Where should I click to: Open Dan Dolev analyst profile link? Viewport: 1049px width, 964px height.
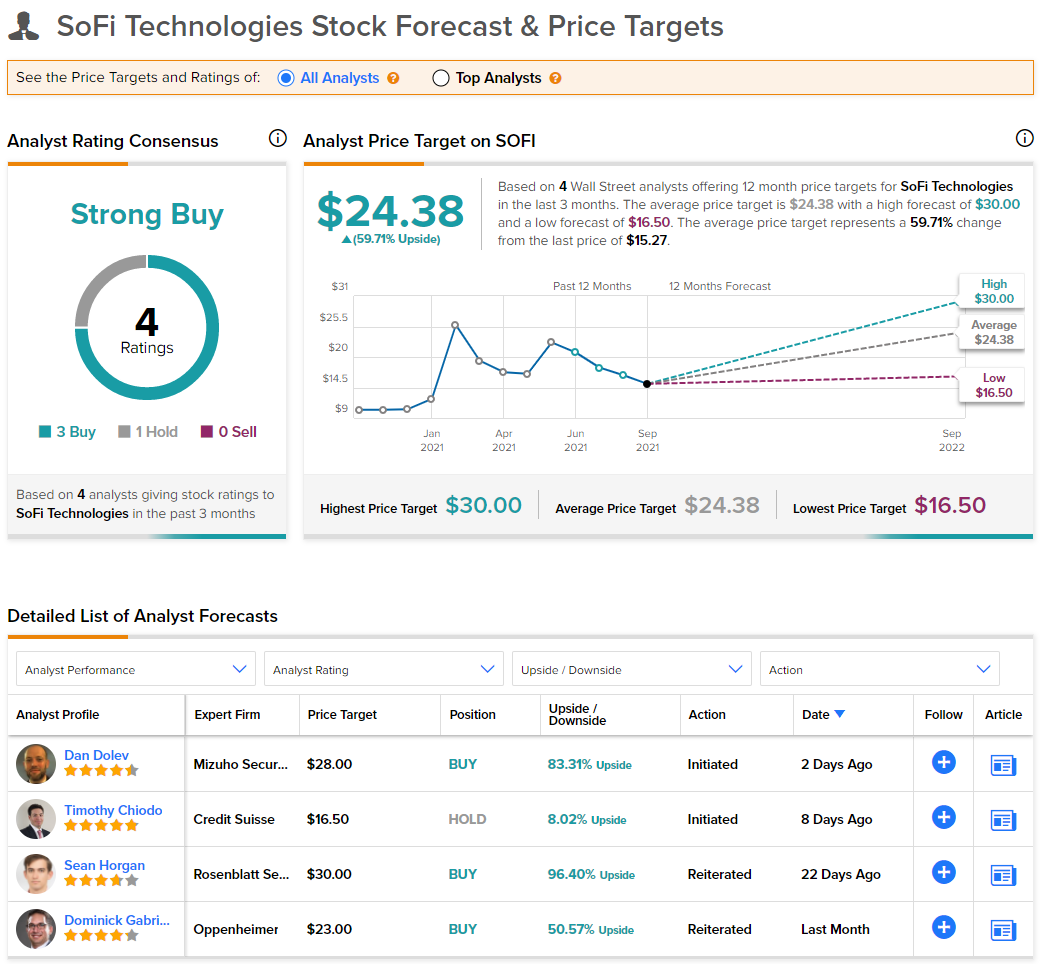[96, 755]
